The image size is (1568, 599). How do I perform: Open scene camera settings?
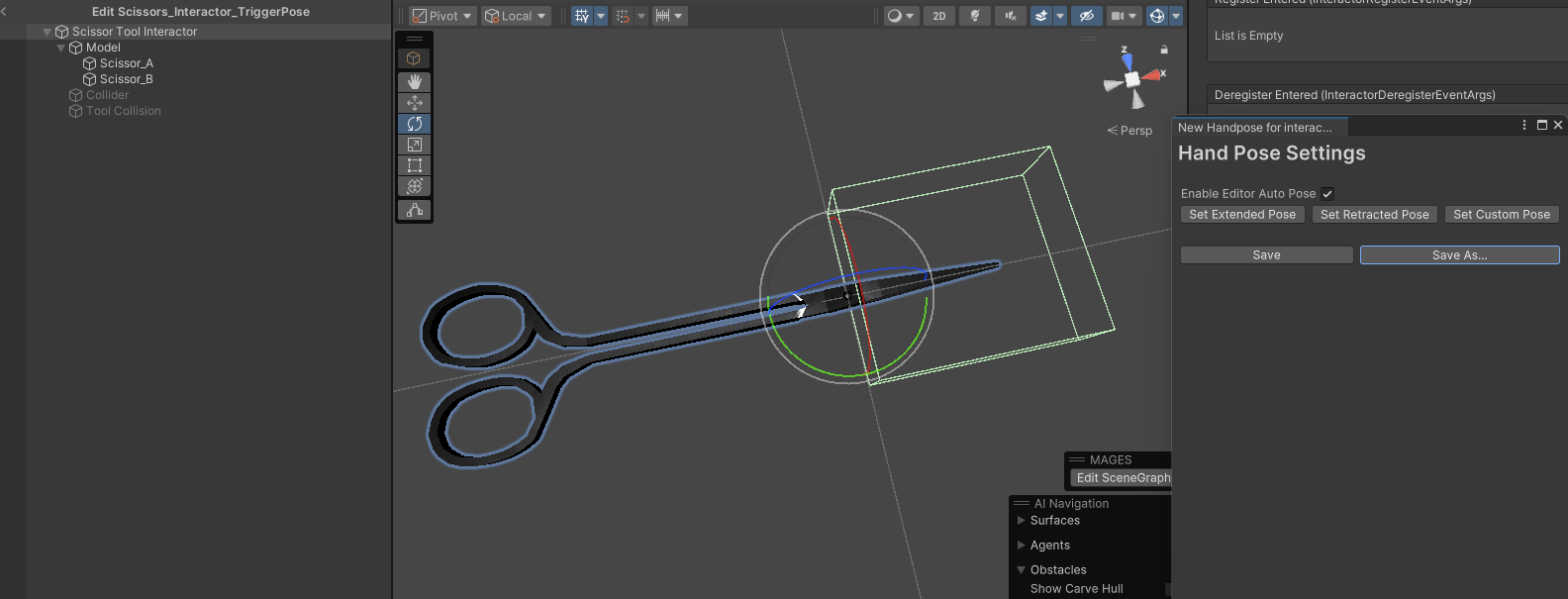coord(1124,16)
